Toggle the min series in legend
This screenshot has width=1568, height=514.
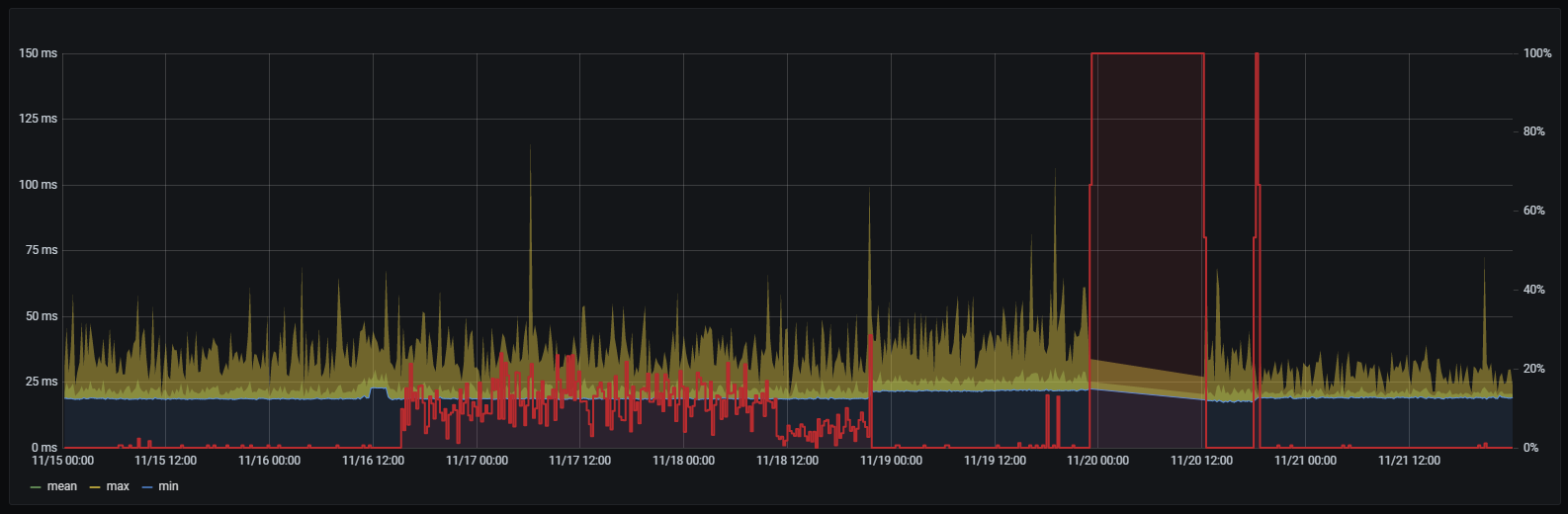point(168,486)
